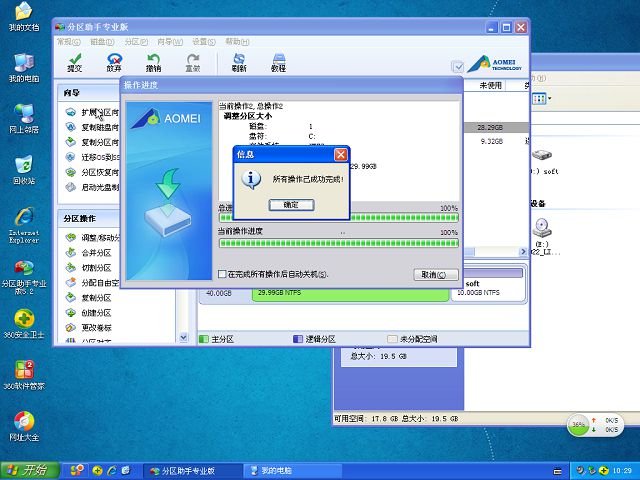Open 我的电脑 desktop icon

pyautogui.click(x=24, y=68)
